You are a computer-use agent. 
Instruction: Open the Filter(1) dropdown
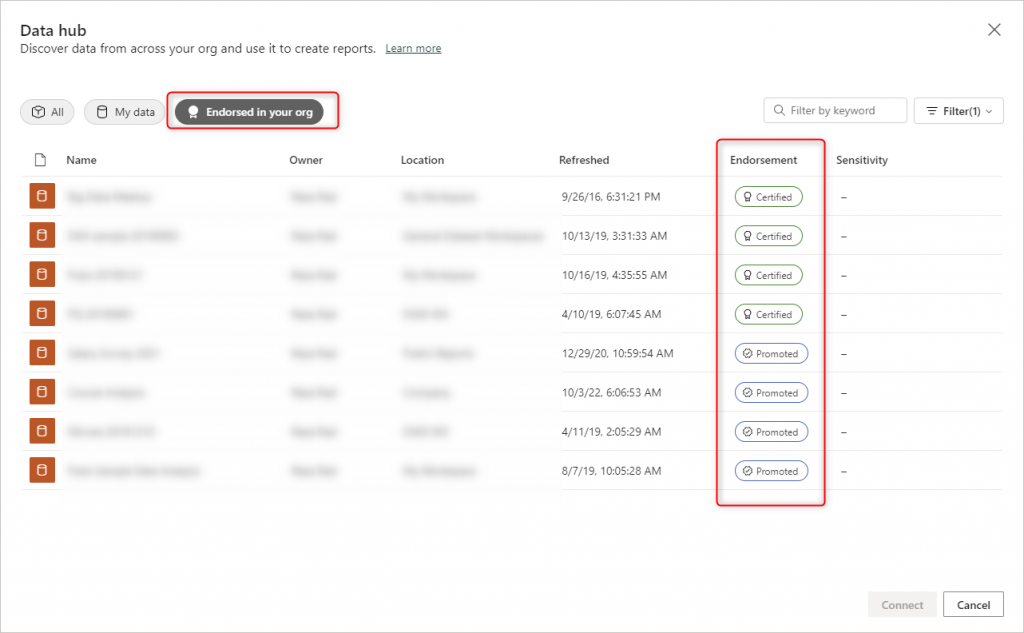958,111
